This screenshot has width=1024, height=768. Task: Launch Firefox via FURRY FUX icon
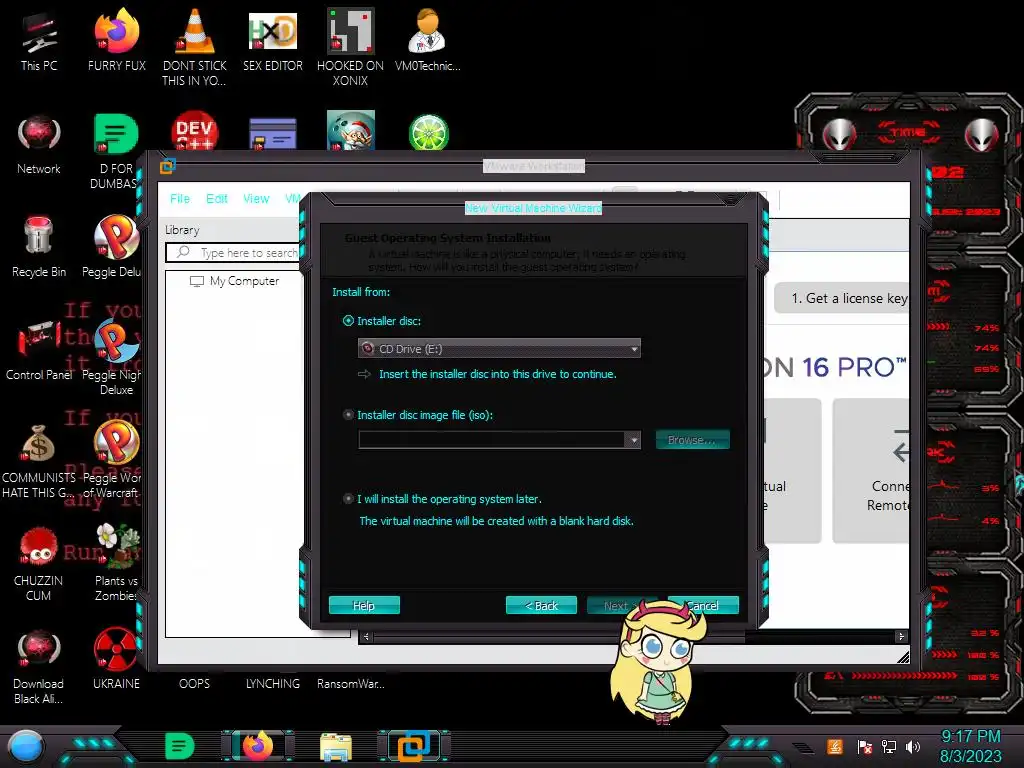coord(116,40)
